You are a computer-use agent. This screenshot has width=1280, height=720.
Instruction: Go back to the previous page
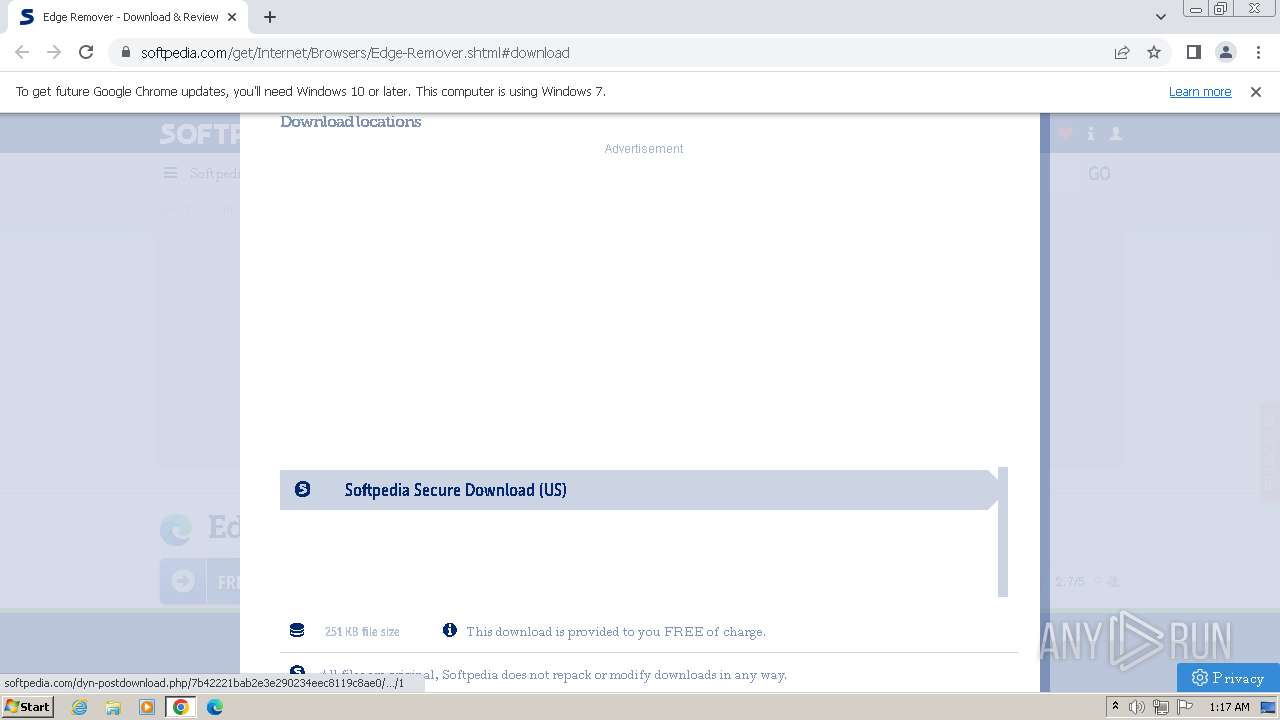(x=22, y=52)
